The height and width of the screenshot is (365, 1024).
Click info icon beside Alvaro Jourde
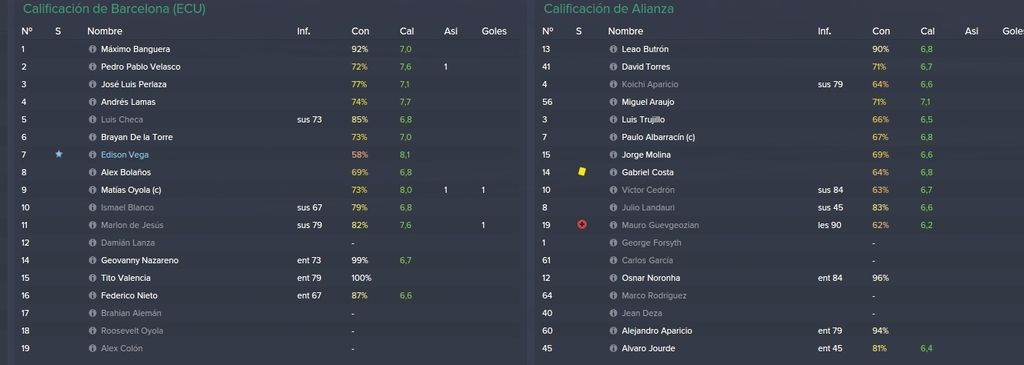pos(613,349)
